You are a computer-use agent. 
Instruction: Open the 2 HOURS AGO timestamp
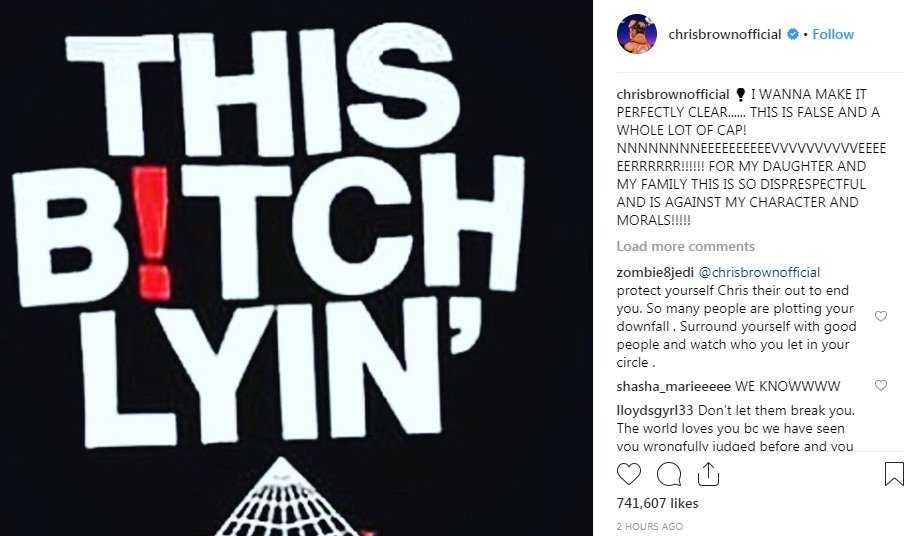click(x=650, y=526)
